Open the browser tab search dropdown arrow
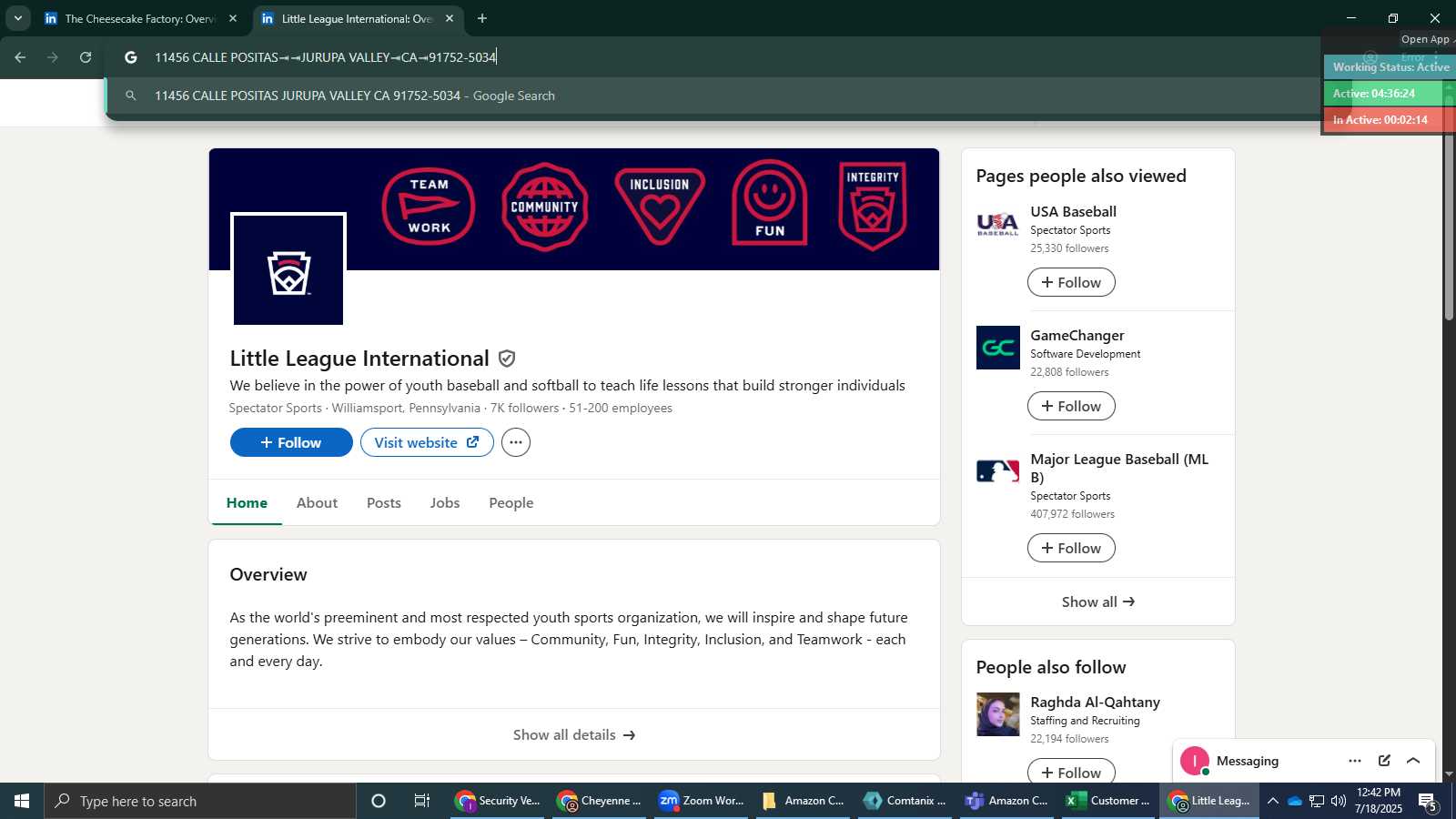 [x=17, y=18]
